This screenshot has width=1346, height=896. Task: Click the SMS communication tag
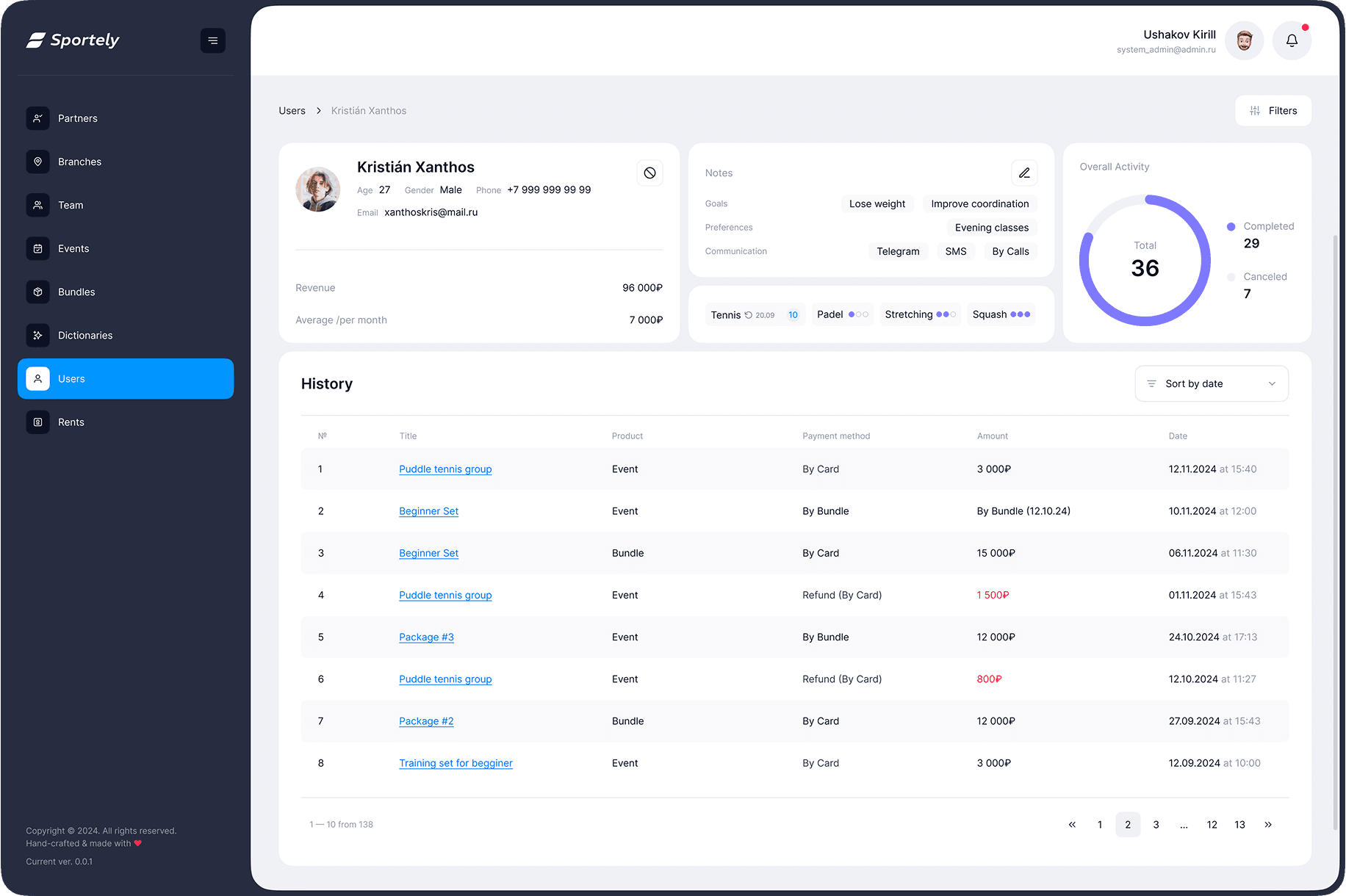point(956,251)
